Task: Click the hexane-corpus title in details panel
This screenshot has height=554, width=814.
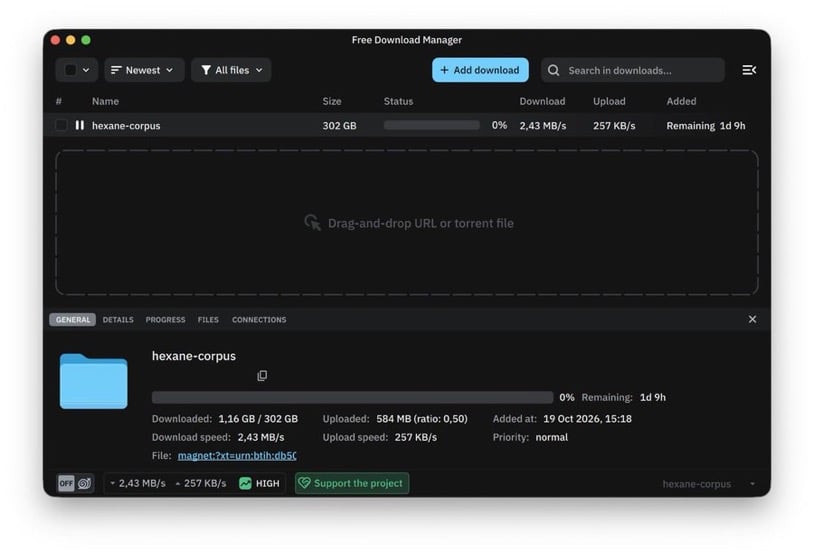Action: click(x=194, y=356)
